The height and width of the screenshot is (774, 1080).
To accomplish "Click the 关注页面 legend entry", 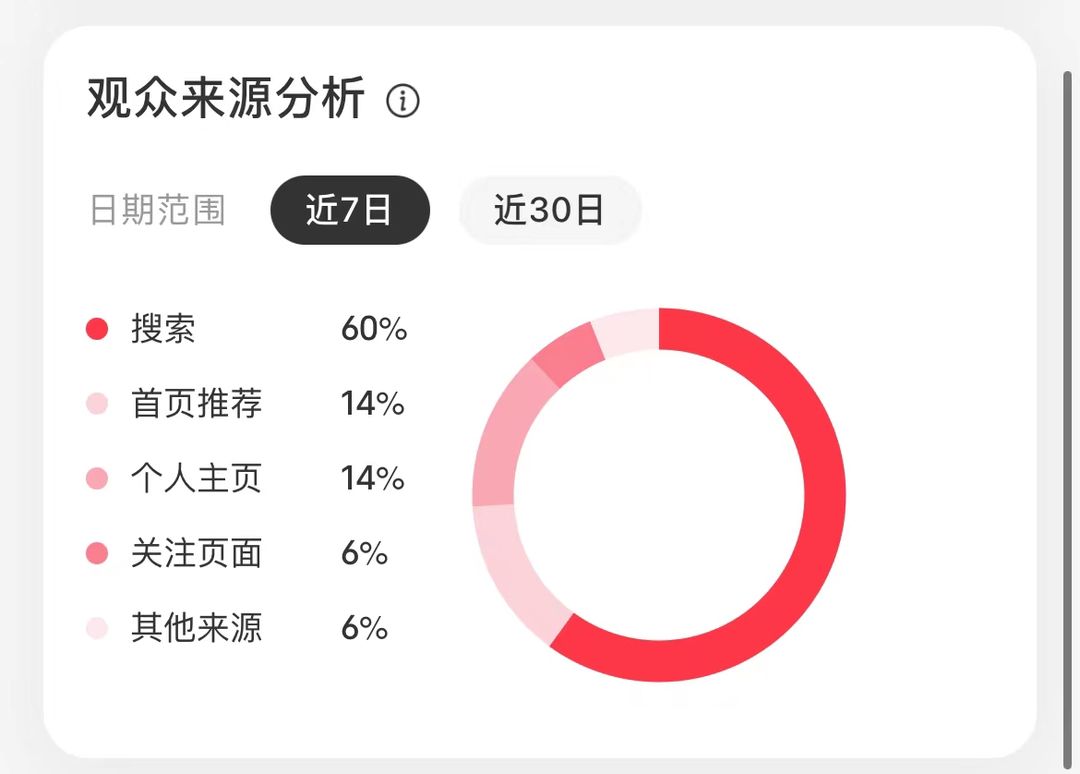I will pyautogui.click(x=196, y=553).
